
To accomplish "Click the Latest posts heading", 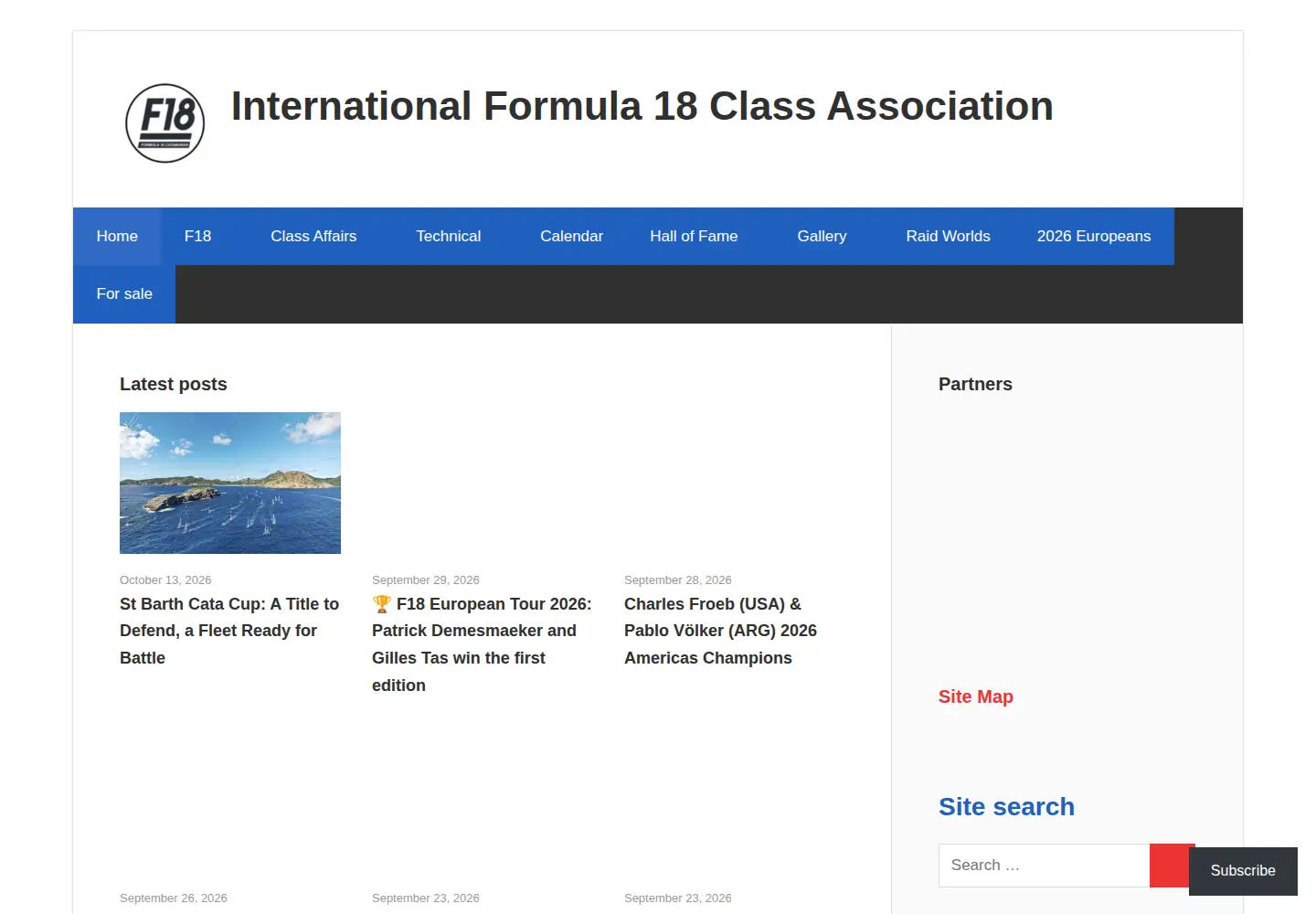I will 174,384.
